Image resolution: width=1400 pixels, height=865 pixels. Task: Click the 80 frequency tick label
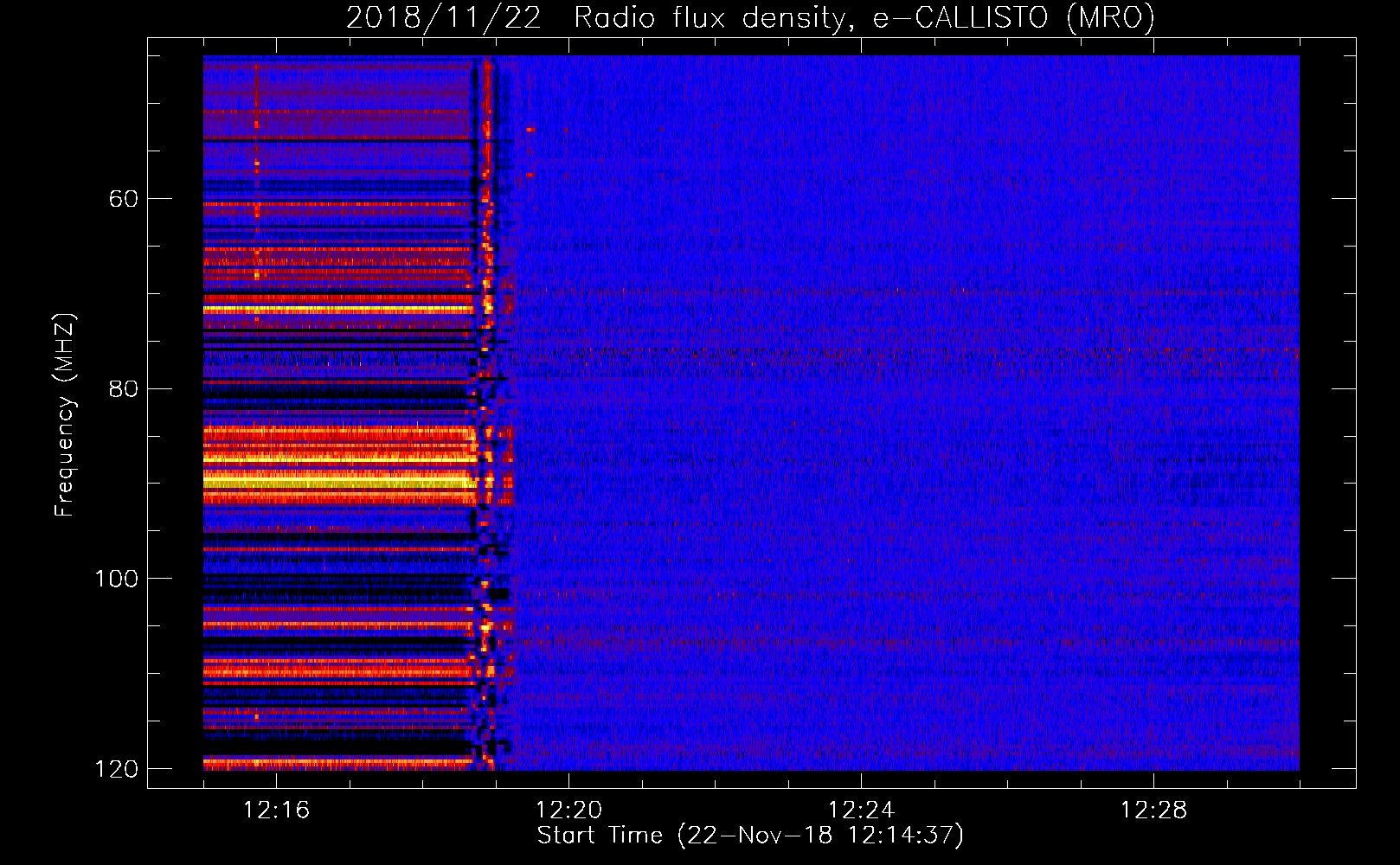(x=124, y=389)
